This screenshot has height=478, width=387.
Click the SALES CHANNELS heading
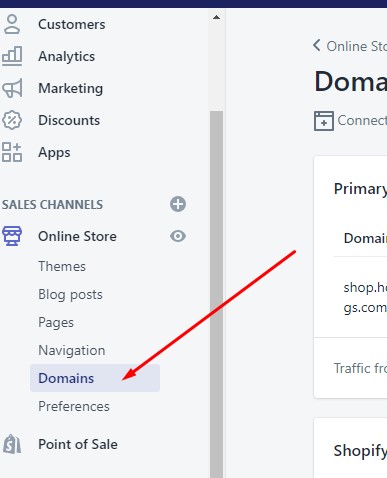(x=52, y=205)
